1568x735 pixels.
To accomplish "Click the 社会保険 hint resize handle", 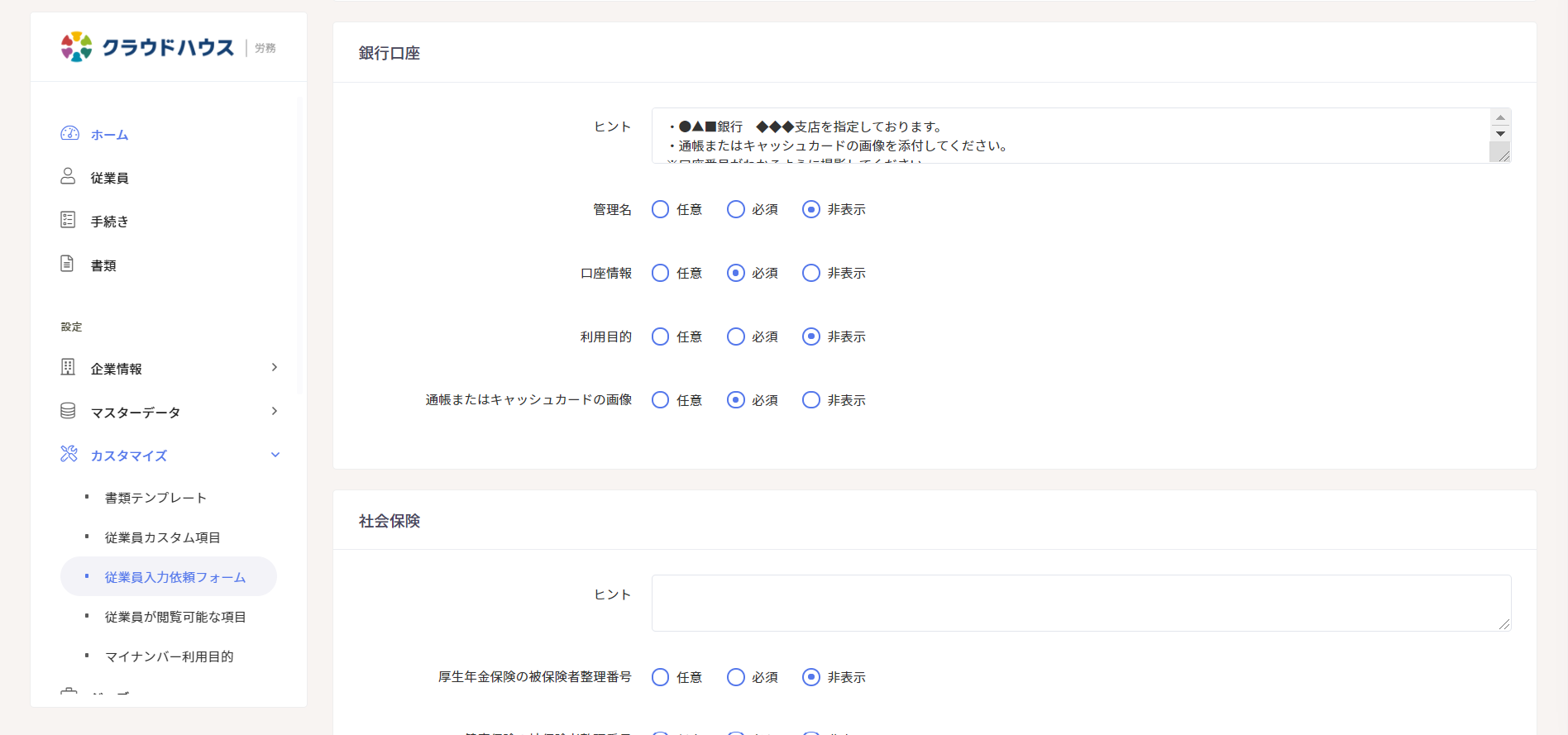I will click(x=1504, y=624).
